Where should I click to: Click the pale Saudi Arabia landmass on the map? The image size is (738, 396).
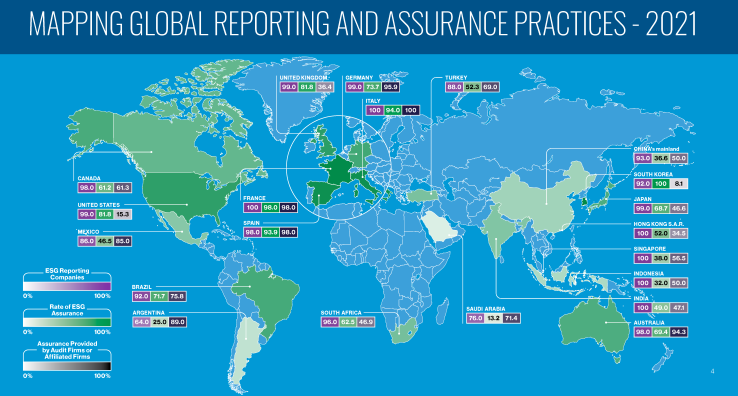[x=440, y=226]
